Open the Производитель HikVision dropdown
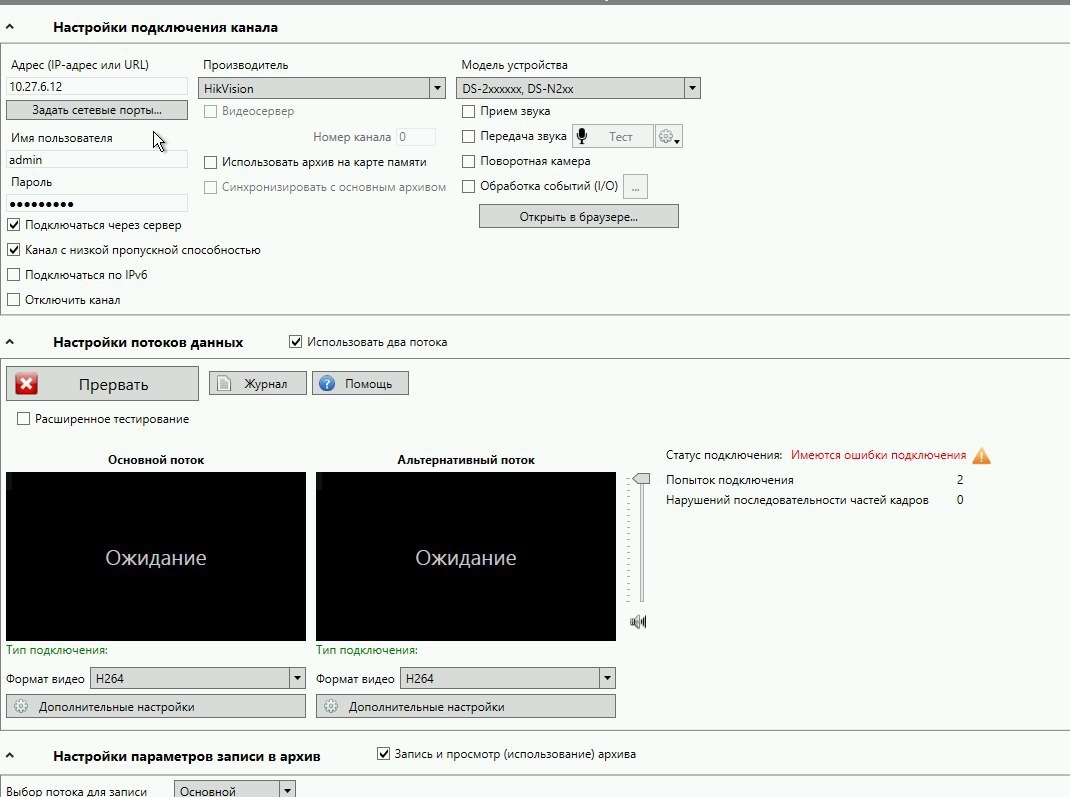Screen dimensions: 1070x797 click(437, 88)
